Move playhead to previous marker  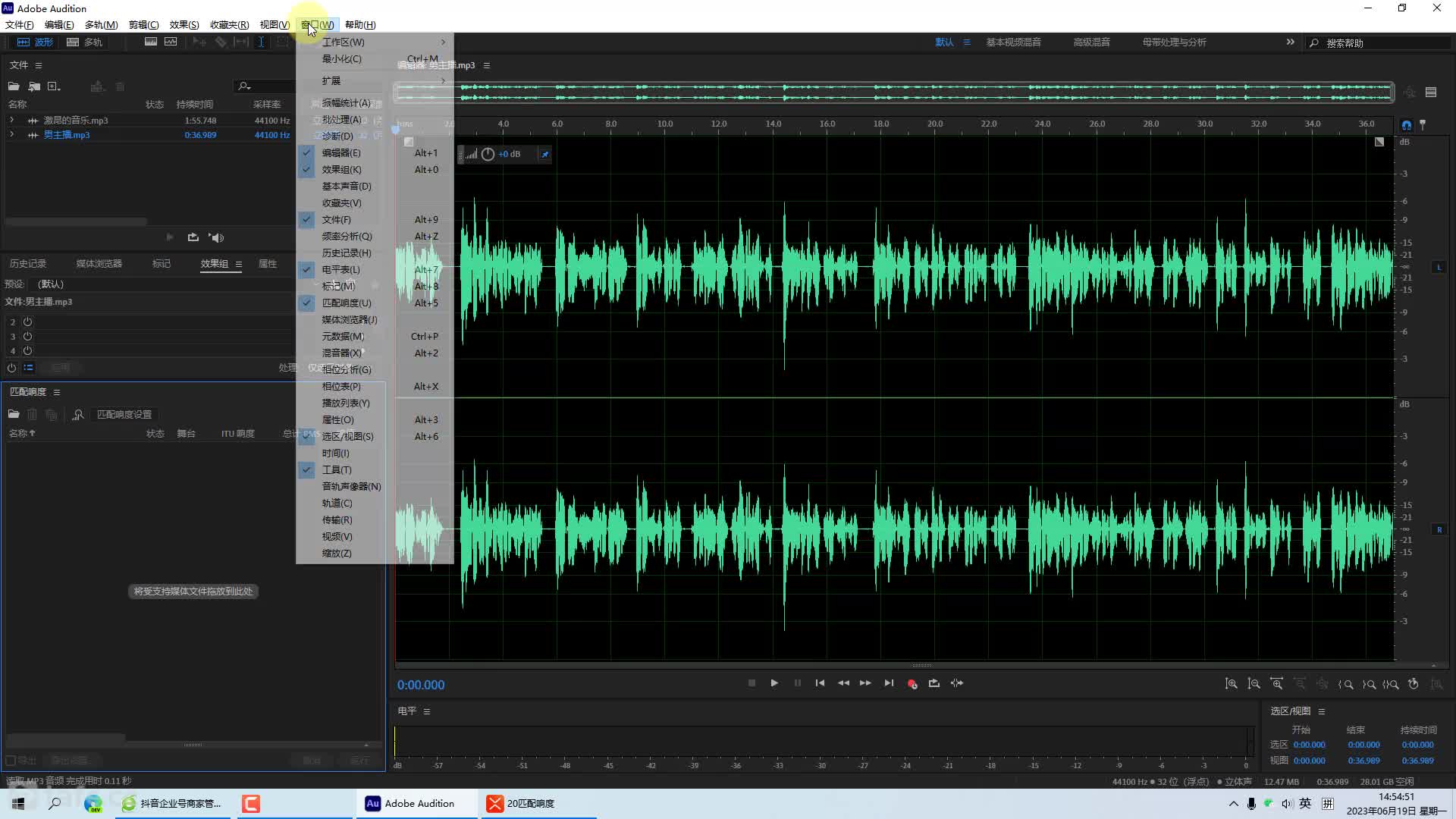[820, 683]
